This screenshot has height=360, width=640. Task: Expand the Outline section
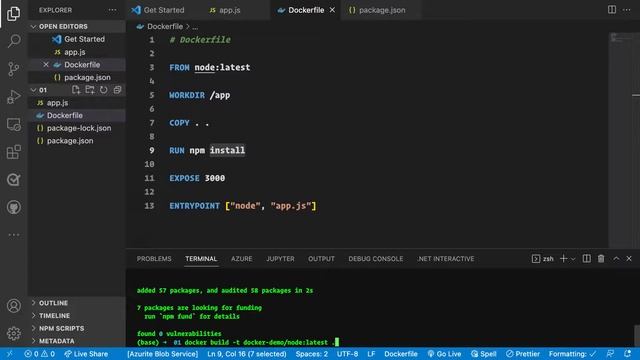coord(53,303)
